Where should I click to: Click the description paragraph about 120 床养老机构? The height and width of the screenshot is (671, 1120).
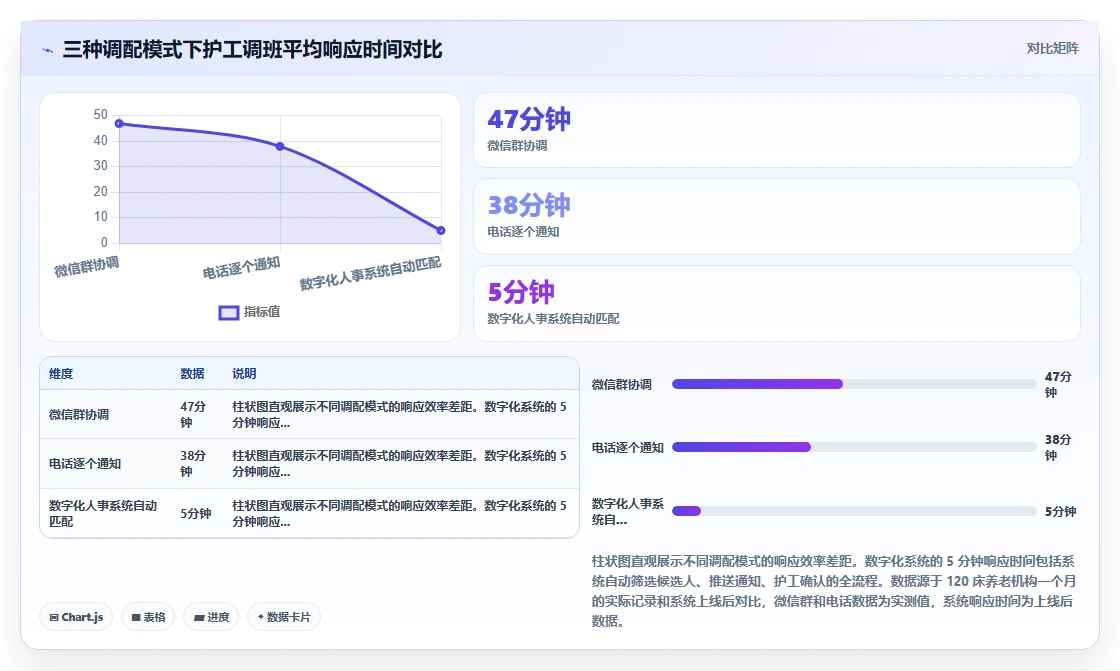pos(833,591)
